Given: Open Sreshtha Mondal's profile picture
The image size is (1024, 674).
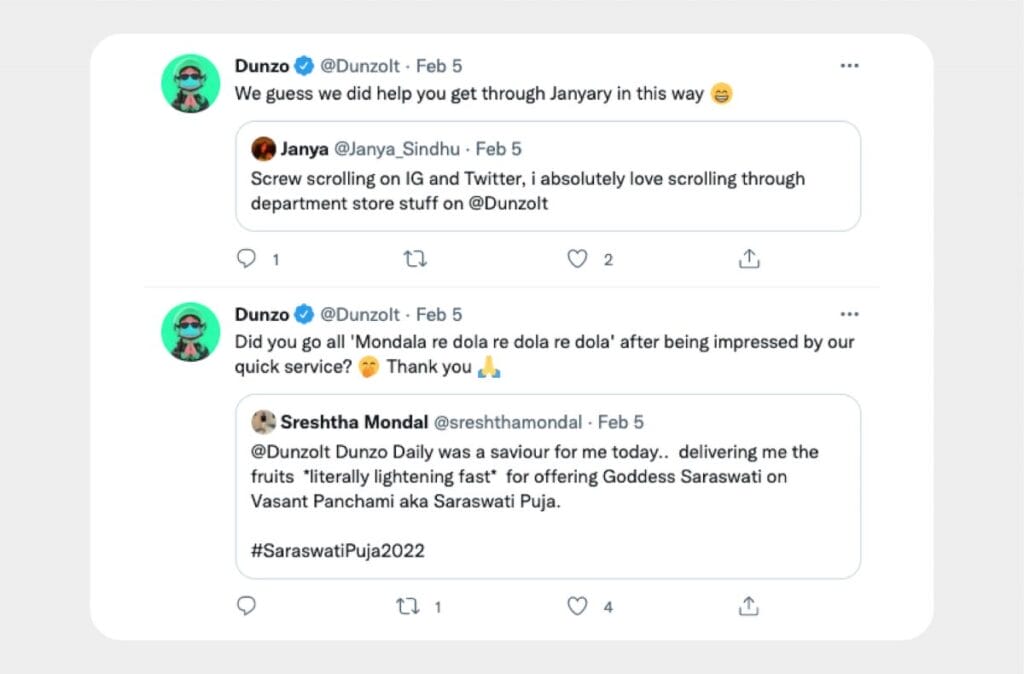Looking at the screenshot, I should tap(263, 422).
